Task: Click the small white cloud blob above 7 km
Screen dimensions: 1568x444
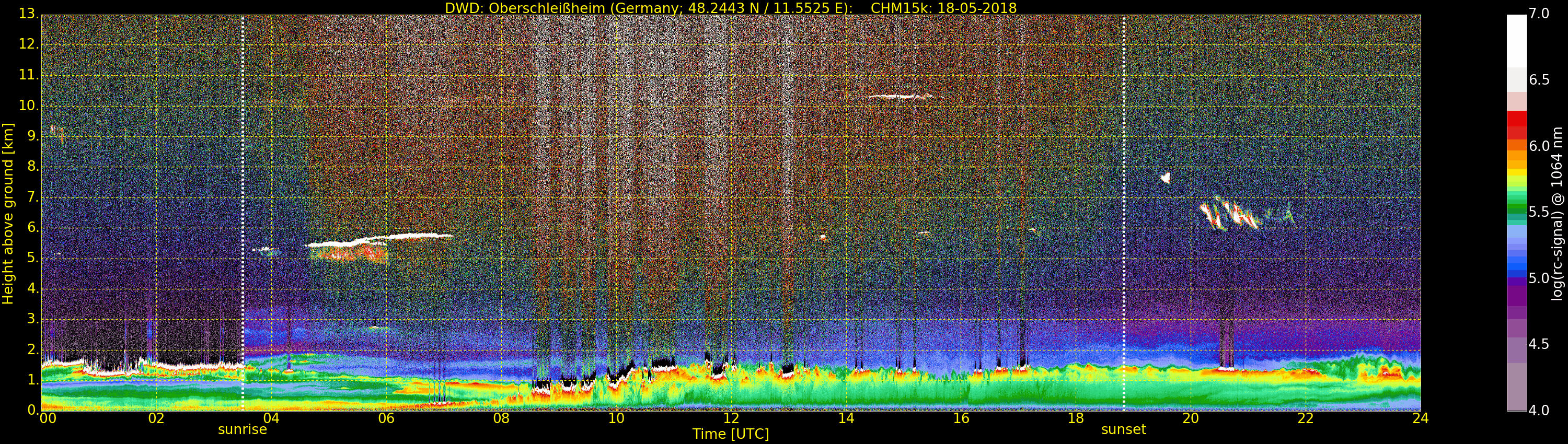Action: tap(1166, 178)
